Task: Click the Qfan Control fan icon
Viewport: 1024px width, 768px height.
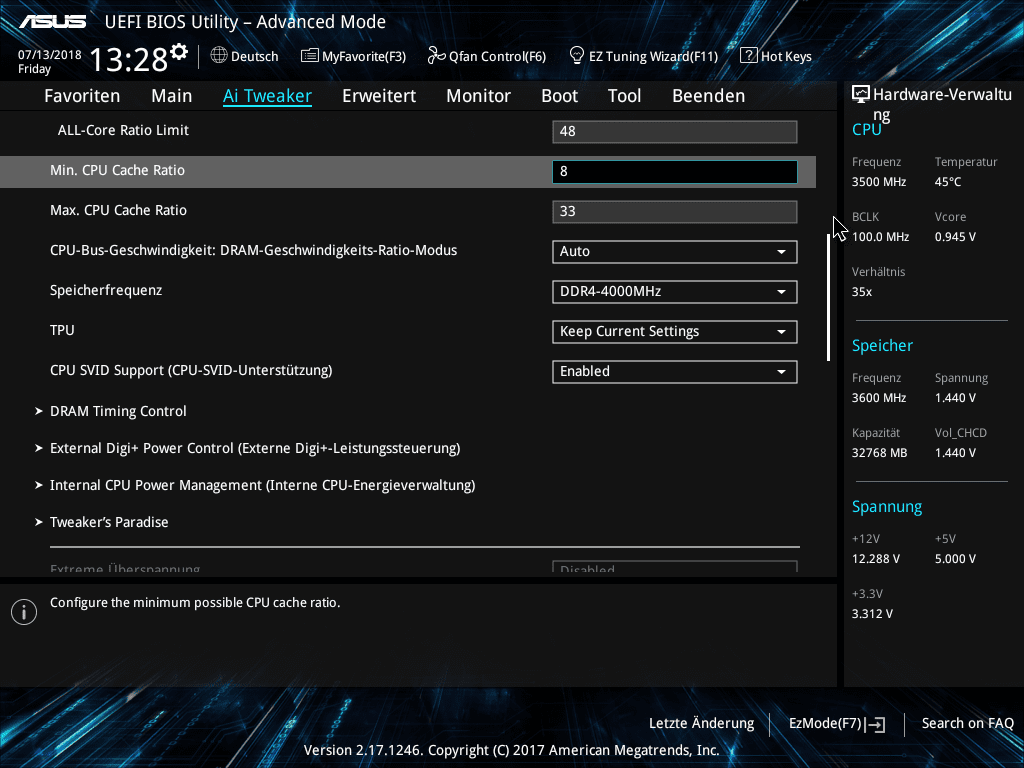Action: click(x=436, y=56)
